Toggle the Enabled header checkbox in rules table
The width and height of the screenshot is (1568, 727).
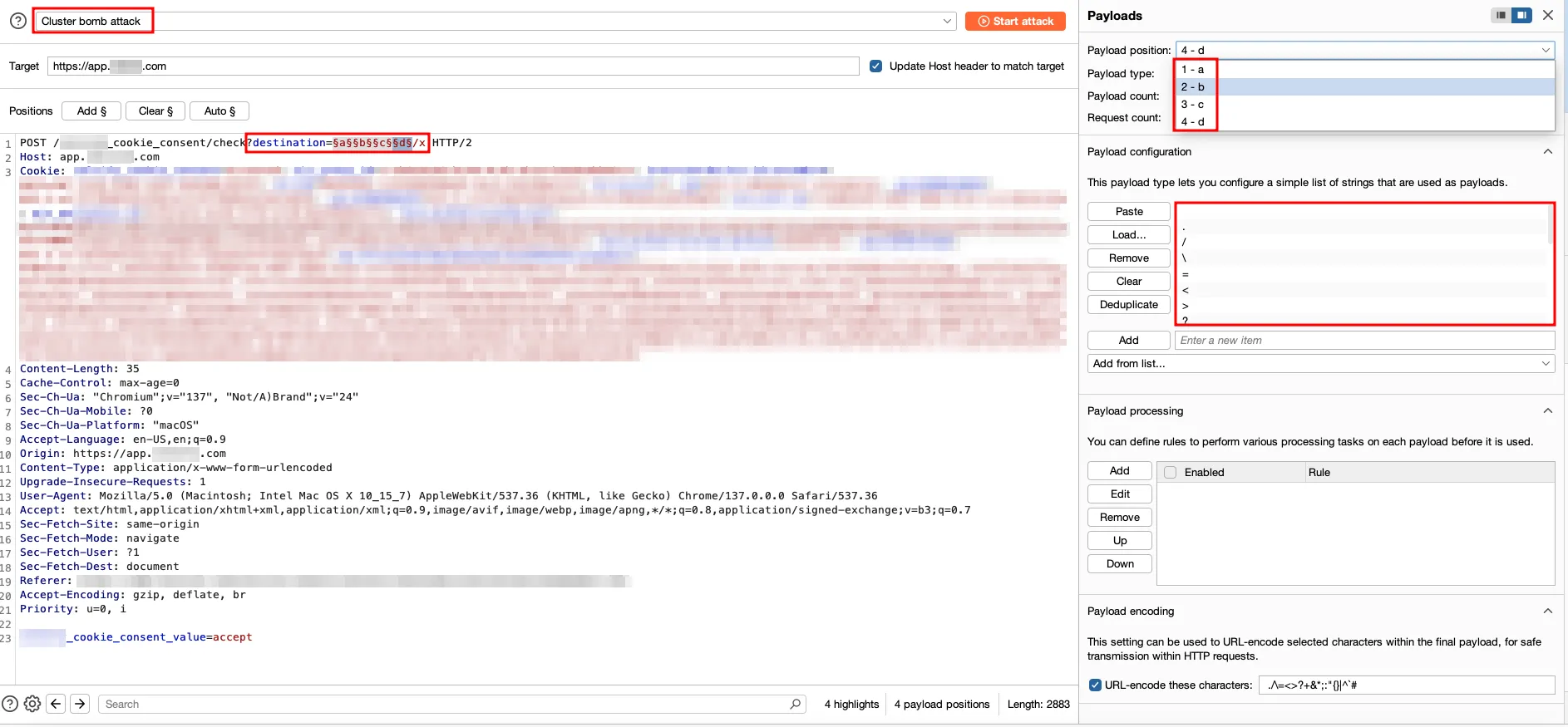1170,473
